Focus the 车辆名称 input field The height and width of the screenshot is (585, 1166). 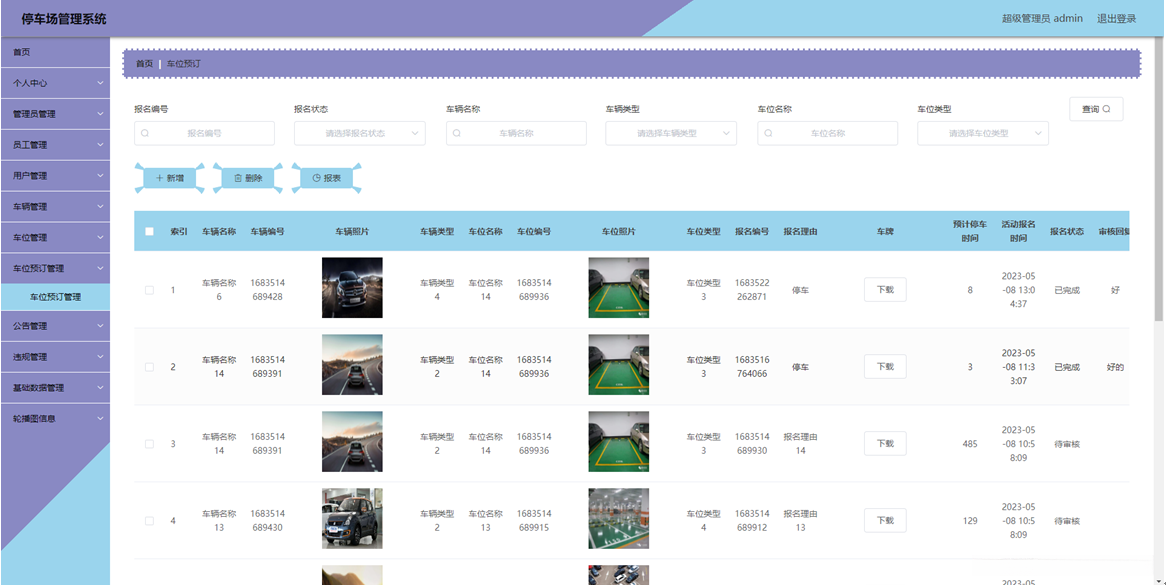pos(516,134)
